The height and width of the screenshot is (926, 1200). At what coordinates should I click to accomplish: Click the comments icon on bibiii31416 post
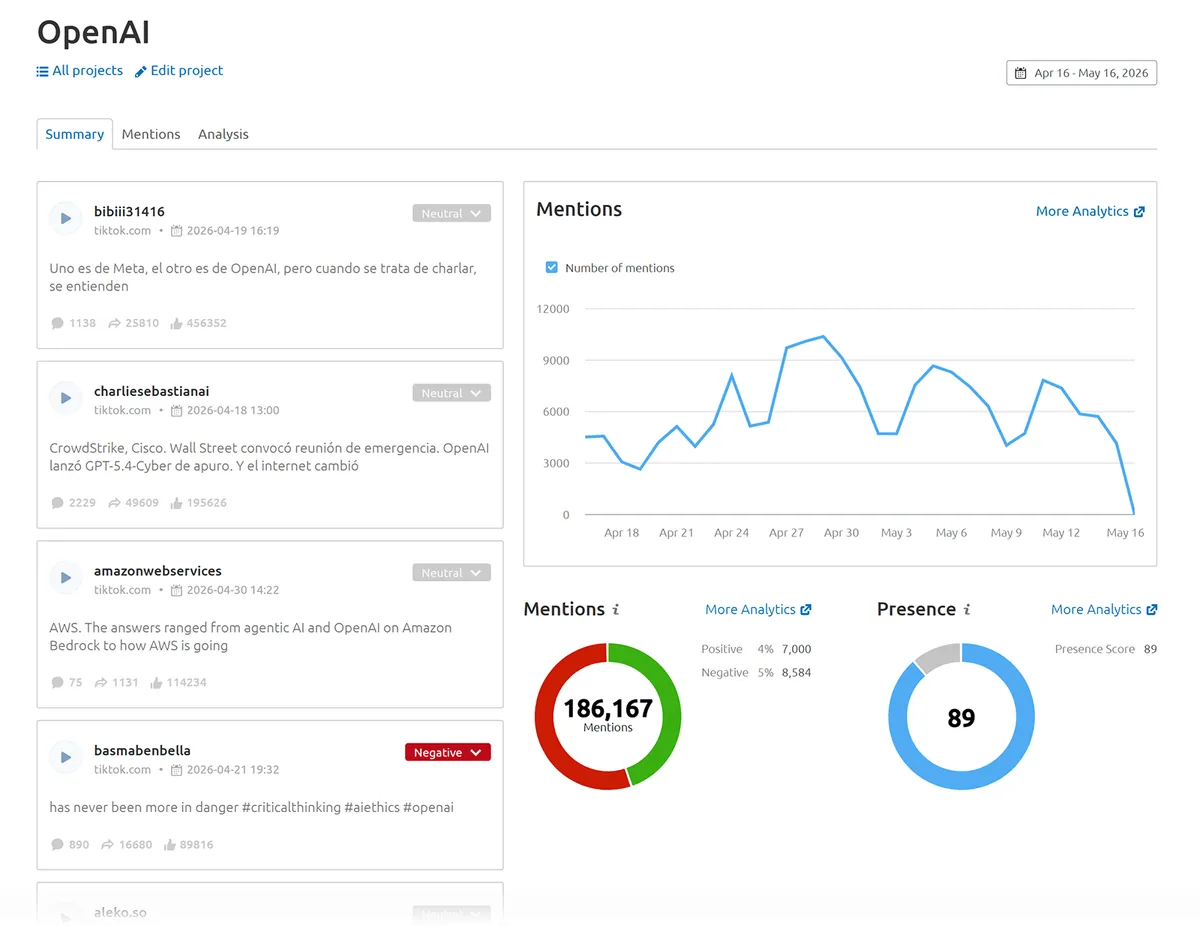click(57, 323)
